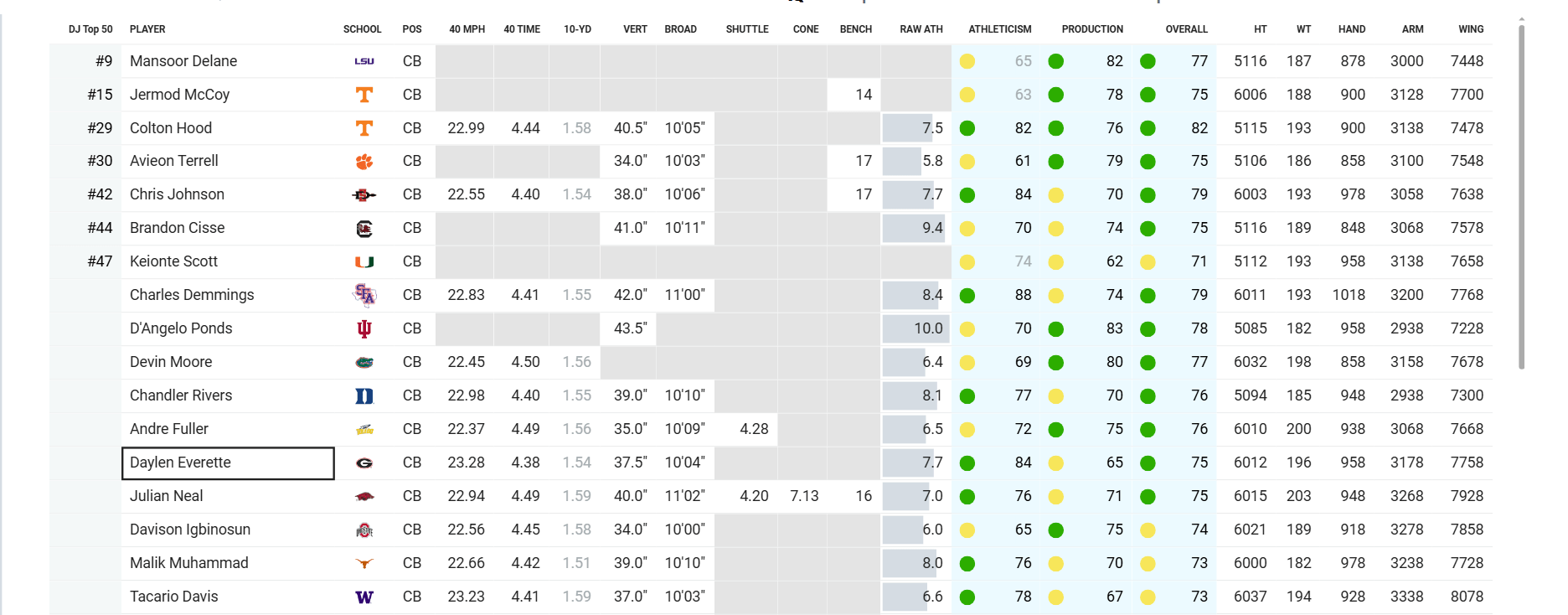Open Charles Demmings' player name

(x=192, y=295)
